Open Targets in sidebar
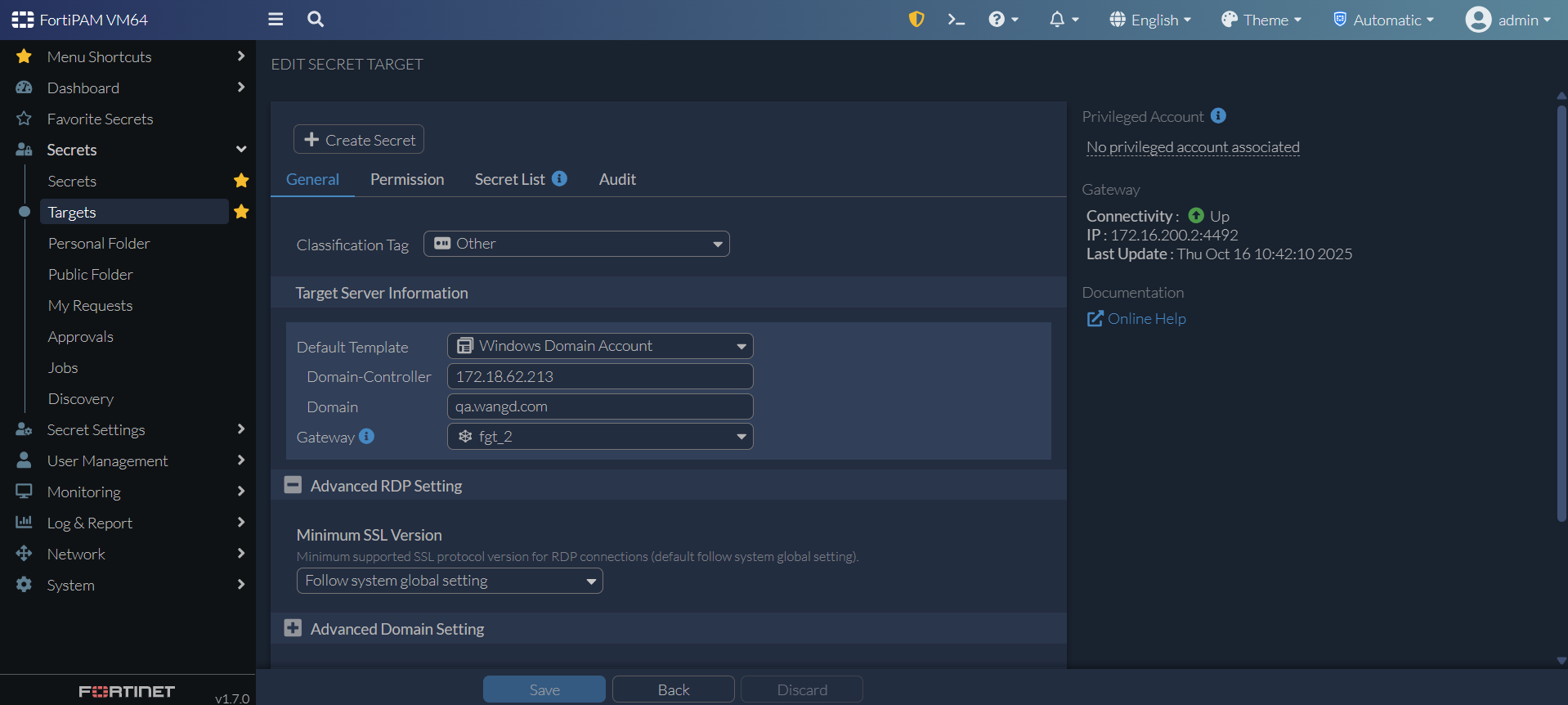Viewport: 1568px width, 705px height. [x=134, y=212]
